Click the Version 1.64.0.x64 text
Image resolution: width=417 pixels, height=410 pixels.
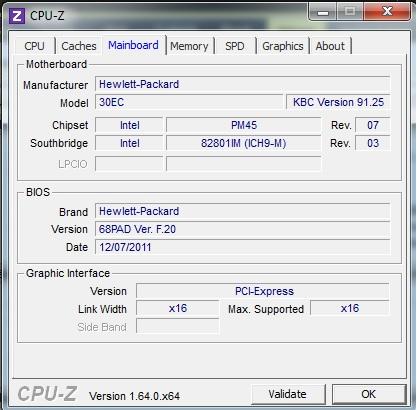[134, 396]
